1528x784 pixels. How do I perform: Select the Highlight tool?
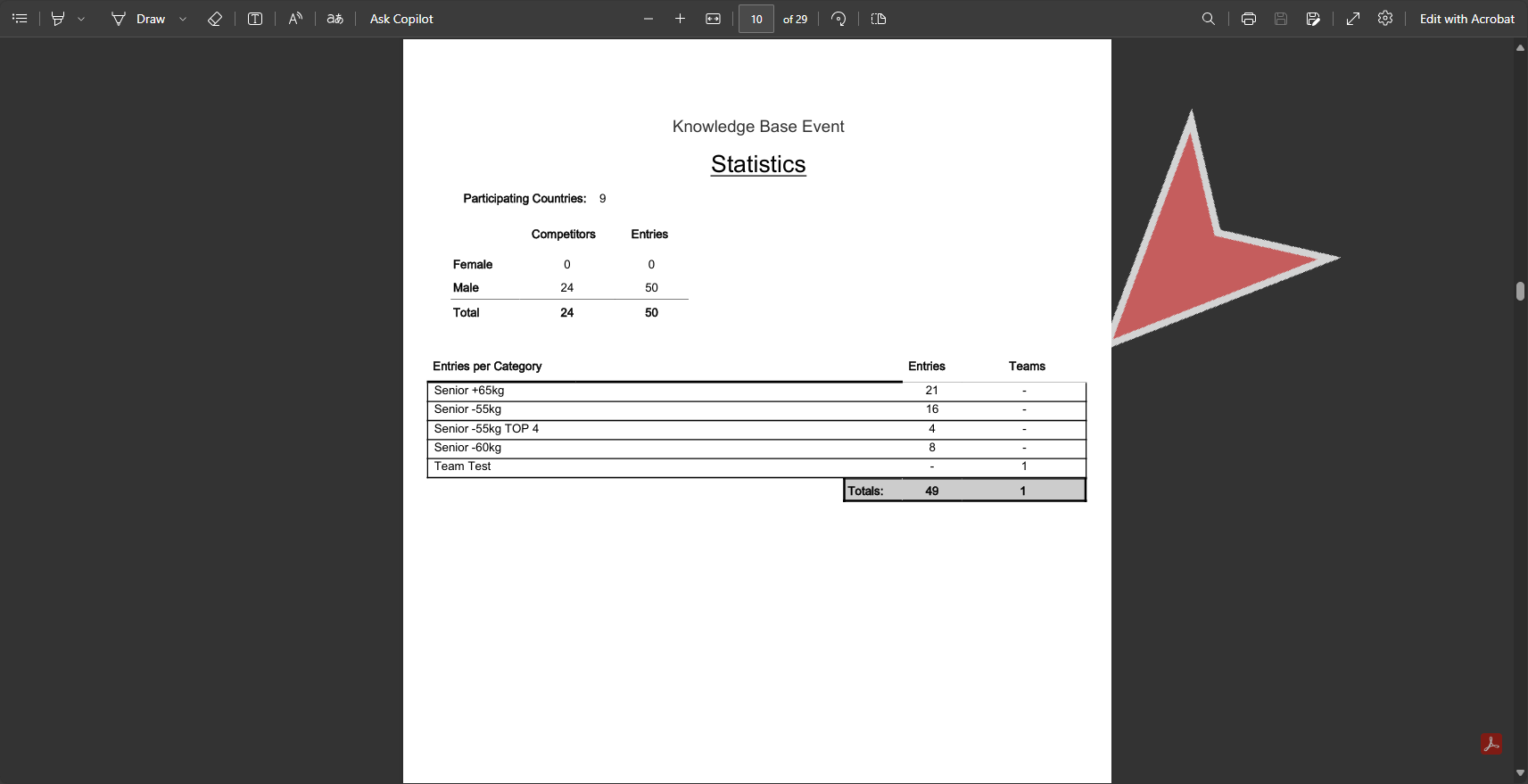point(58,19)
